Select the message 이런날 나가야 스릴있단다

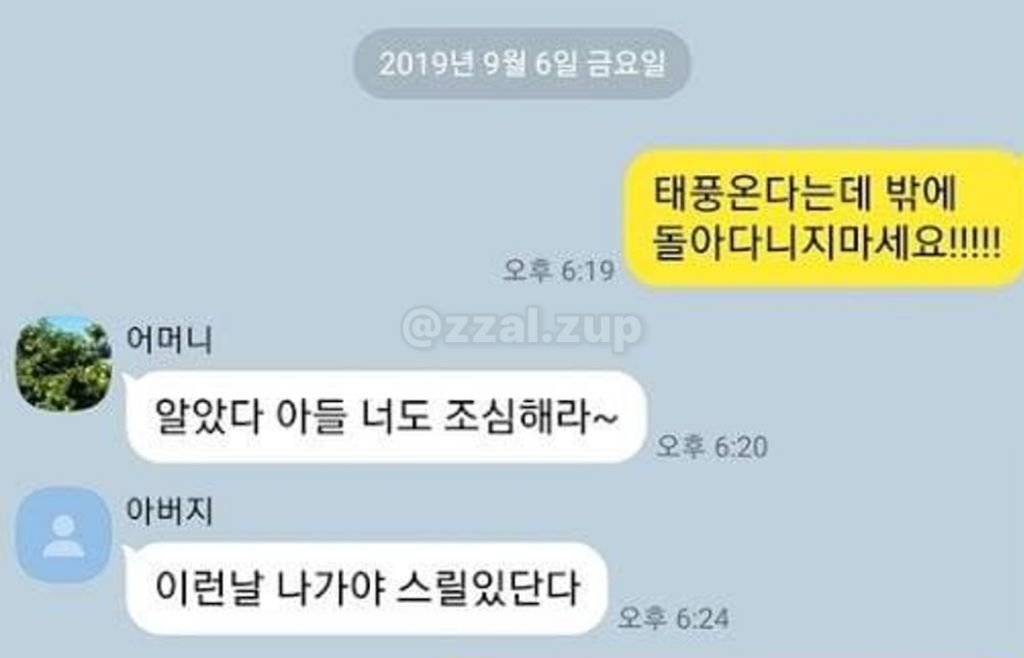[366, 588]
